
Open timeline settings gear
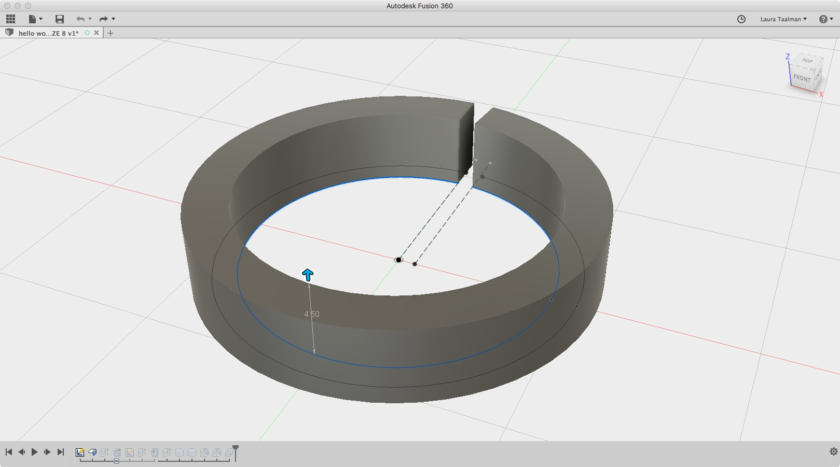click(x=833, y=451)
